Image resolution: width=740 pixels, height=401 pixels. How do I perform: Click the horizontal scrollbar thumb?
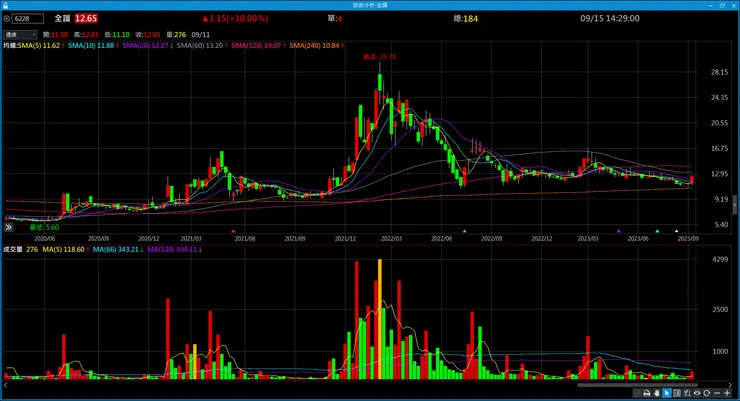(637, 385)
